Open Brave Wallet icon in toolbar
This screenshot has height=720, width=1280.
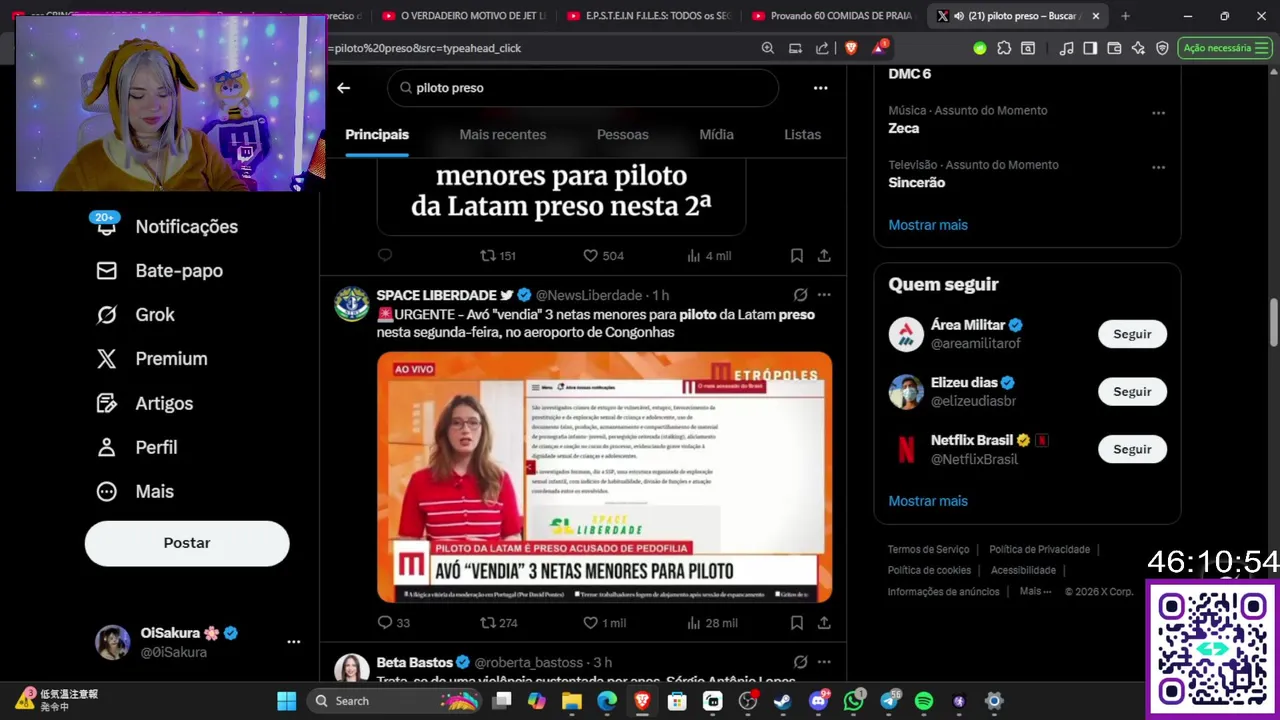(1114, 48)
